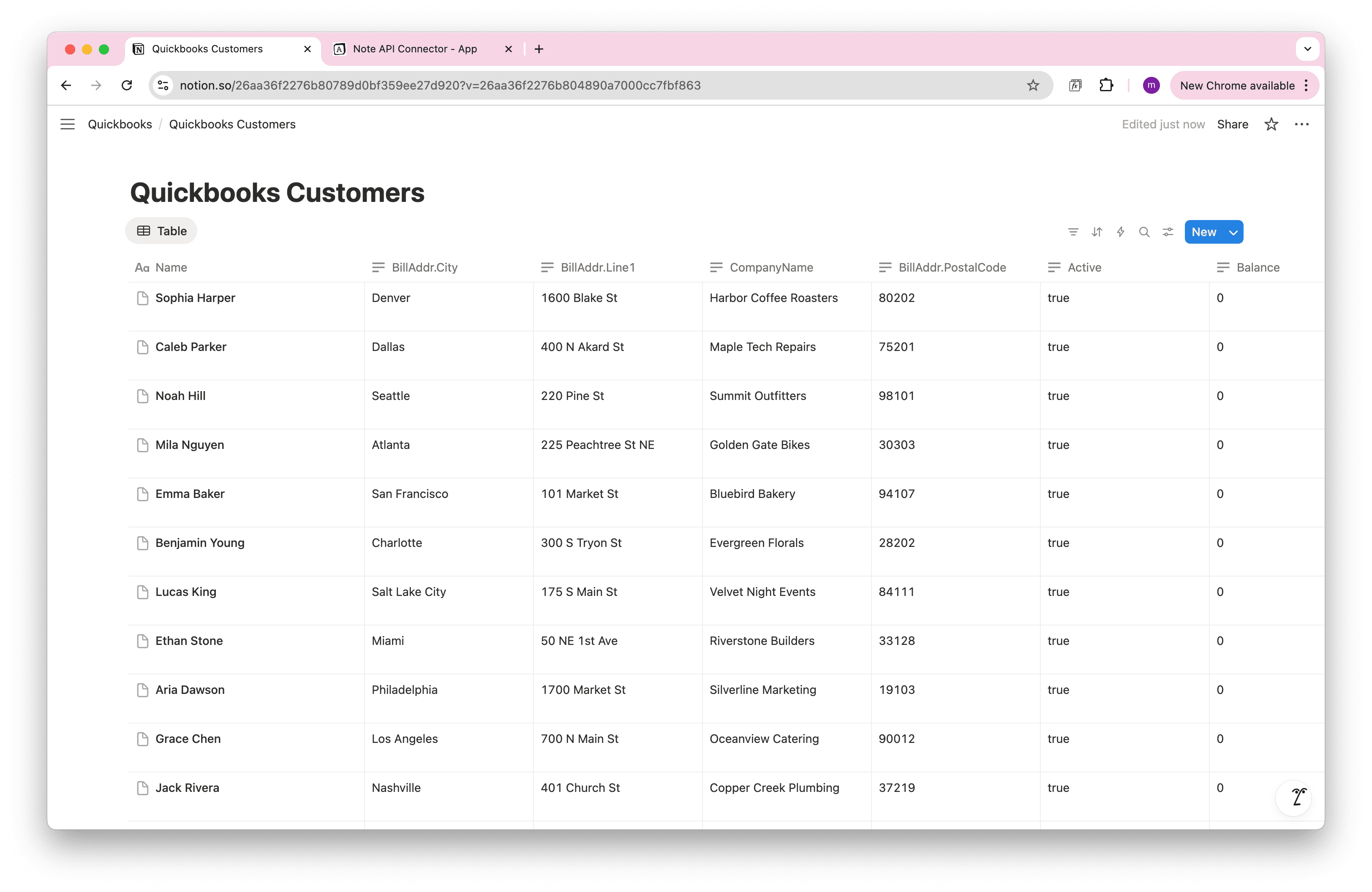
Task: Switch to the Quickbooks Customers browser tab
Action: click(x=222, y=49)
